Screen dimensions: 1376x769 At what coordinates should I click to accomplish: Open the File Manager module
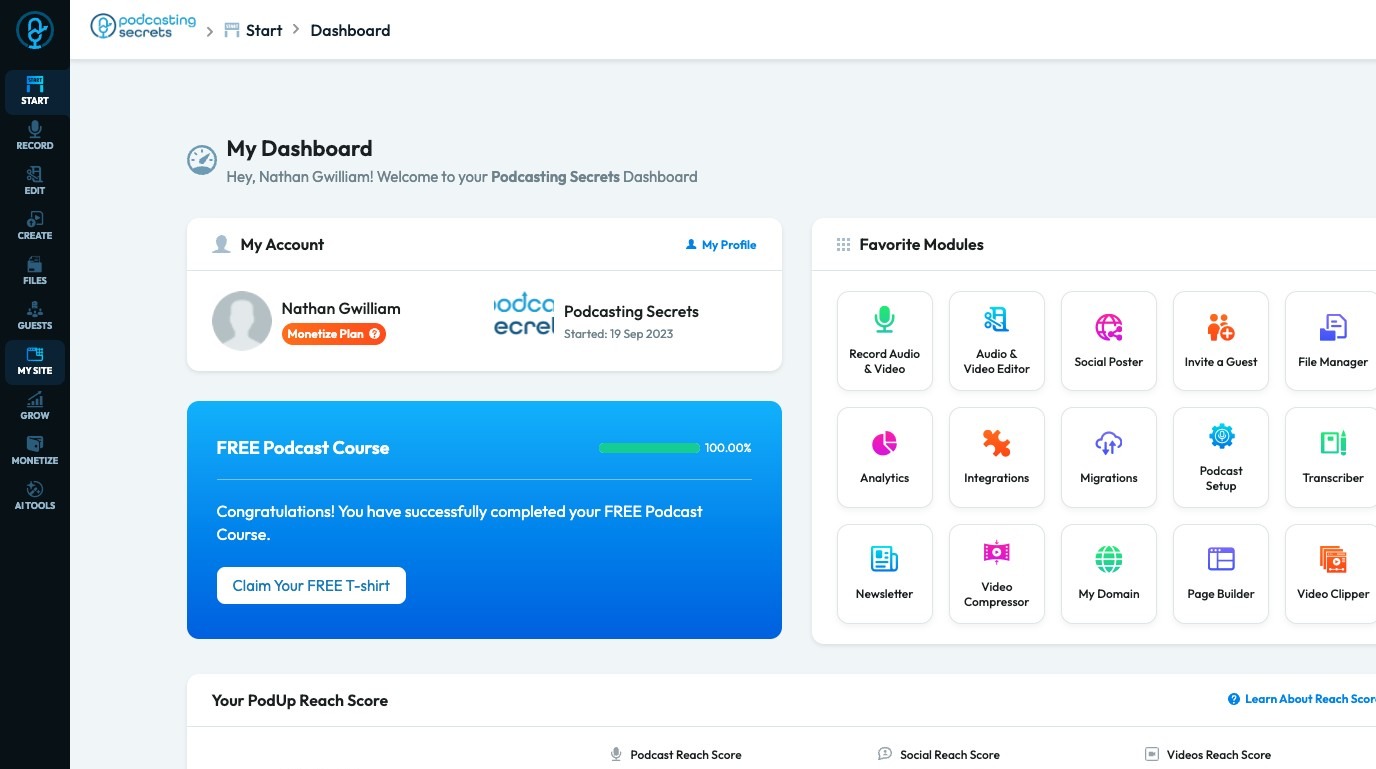(x=1333, y=341)
